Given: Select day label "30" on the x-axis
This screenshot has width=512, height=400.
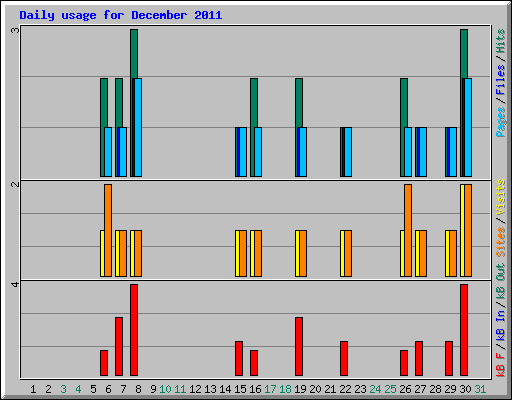Looking at the screenshot, I should (x=465, y=389).
